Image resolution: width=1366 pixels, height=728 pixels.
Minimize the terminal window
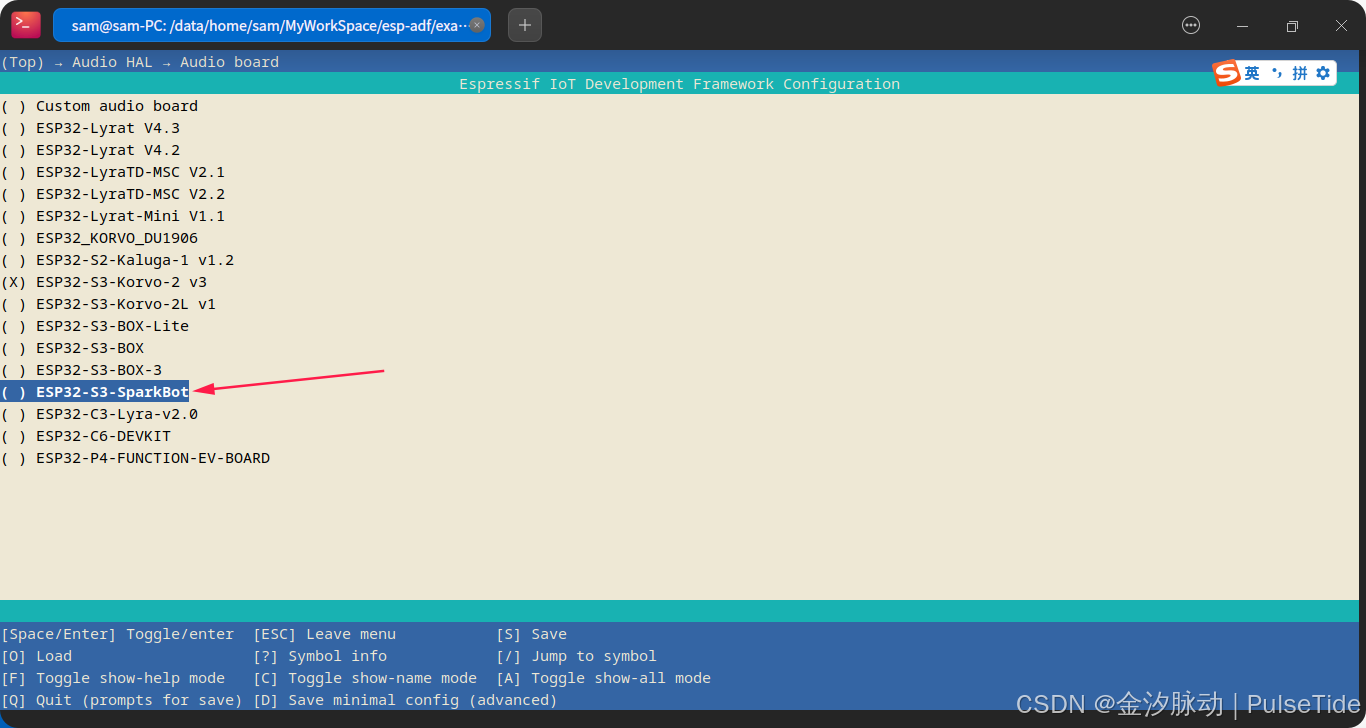[1242, 26]
